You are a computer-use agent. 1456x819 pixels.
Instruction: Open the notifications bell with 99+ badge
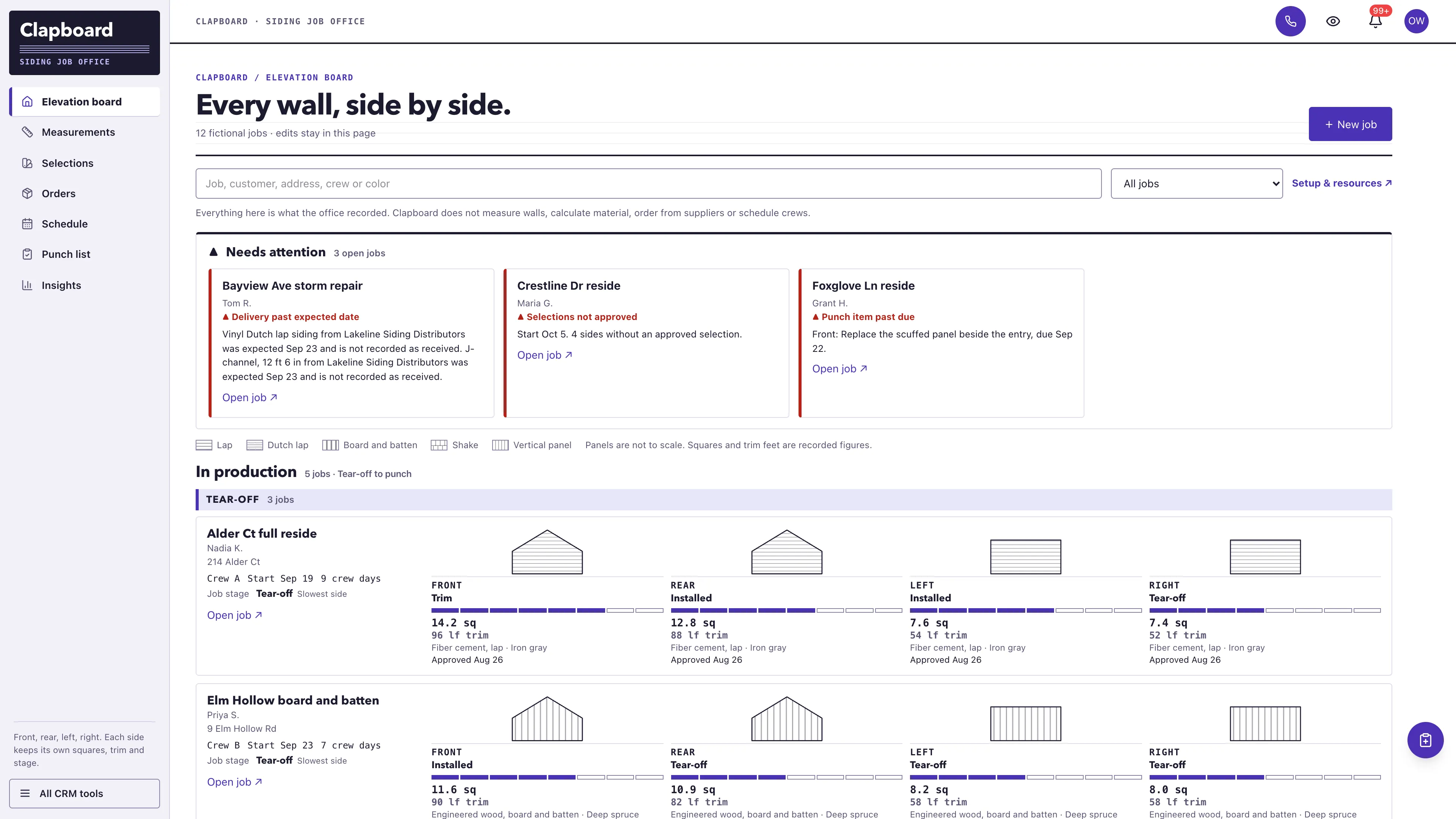point(1376,22)
